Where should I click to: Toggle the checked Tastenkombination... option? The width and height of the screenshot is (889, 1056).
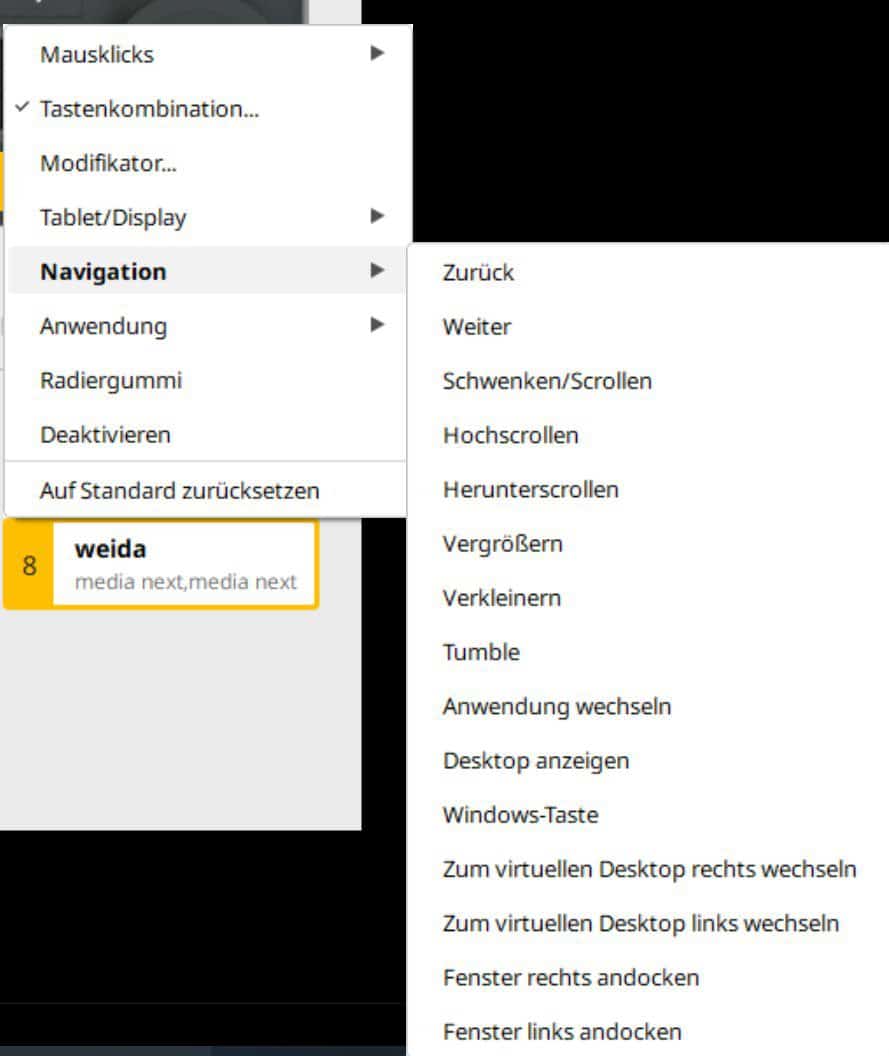pos(150,109)
